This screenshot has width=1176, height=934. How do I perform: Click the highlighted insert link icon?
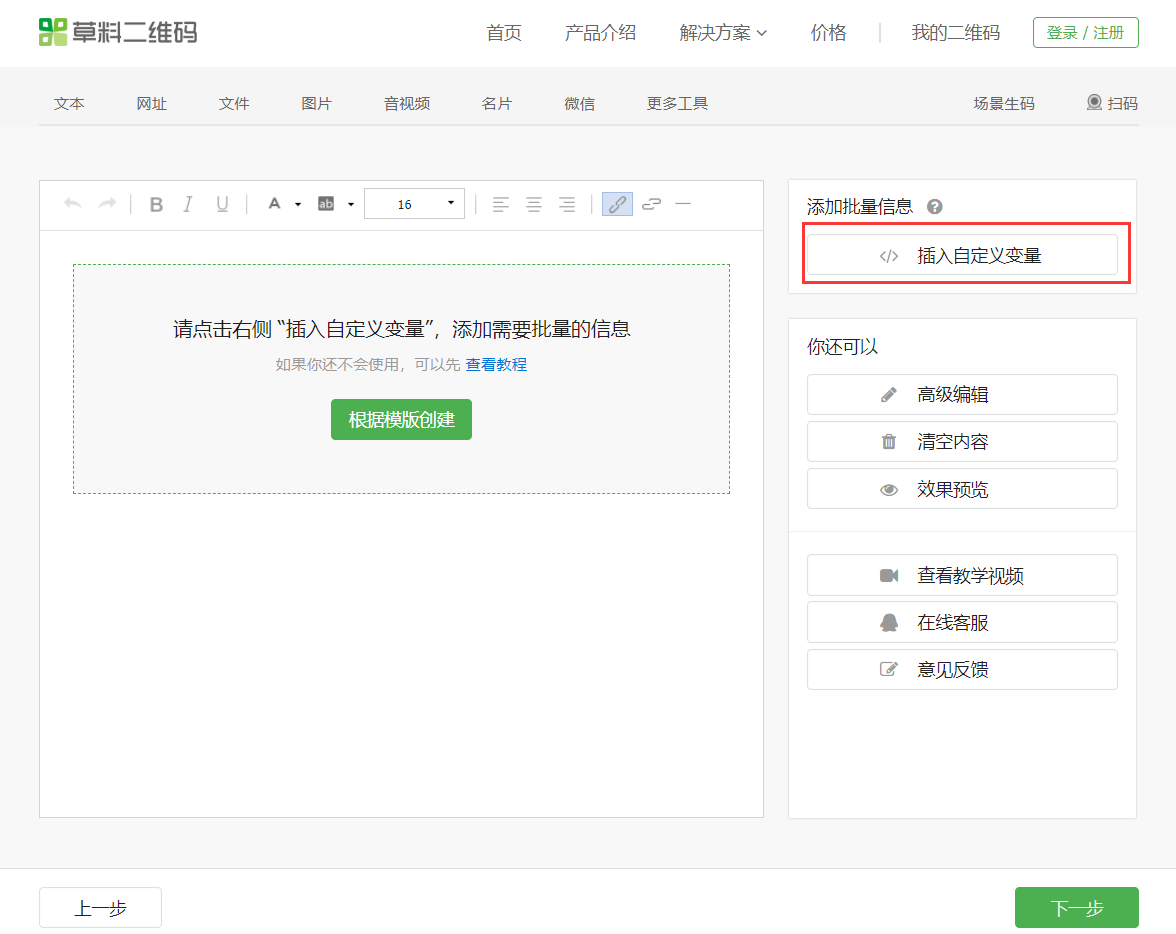tap(617, 205)
